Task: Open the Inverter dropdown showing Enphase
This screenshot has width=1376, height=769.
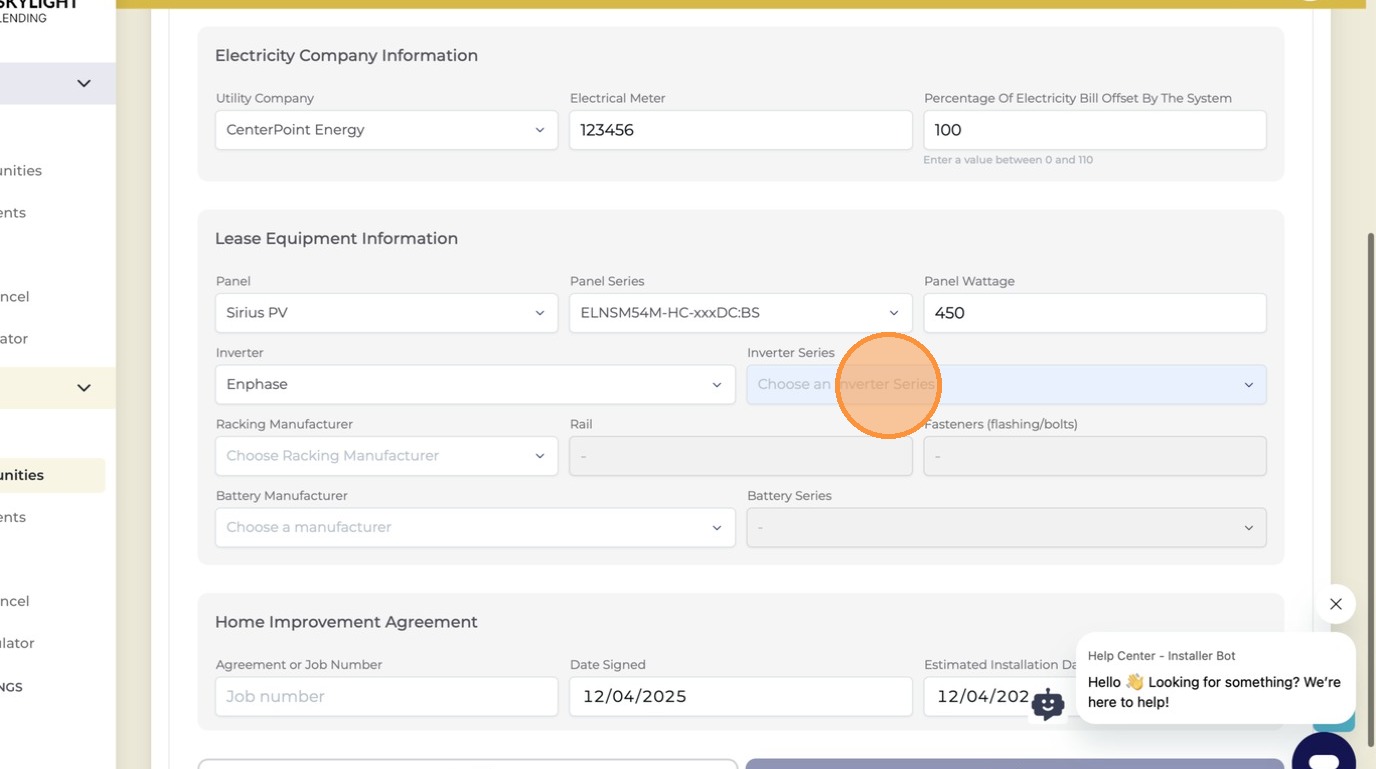Action: point(475,385)
